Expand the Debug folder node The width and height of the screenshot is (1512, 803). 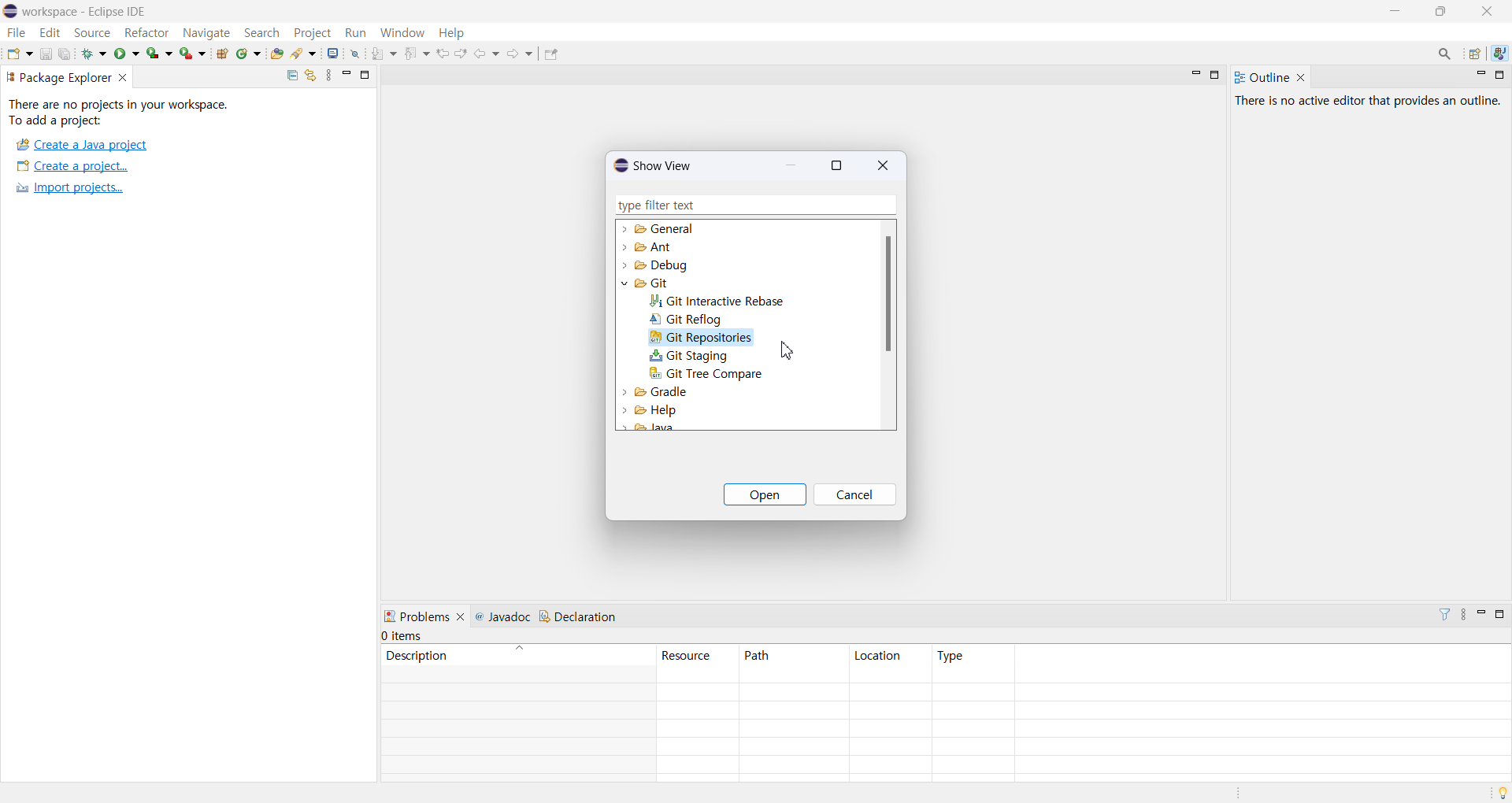625,266
